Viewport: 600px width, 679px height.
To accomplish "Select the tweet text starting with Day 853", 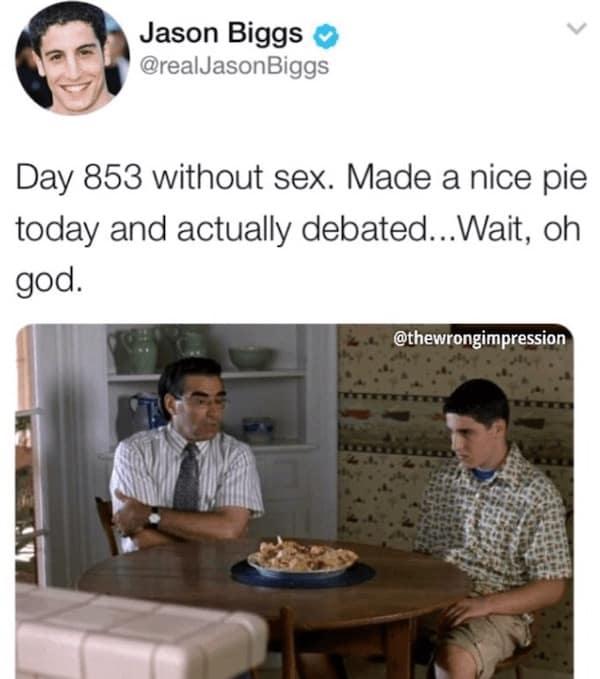I will (x=300, y=229).
